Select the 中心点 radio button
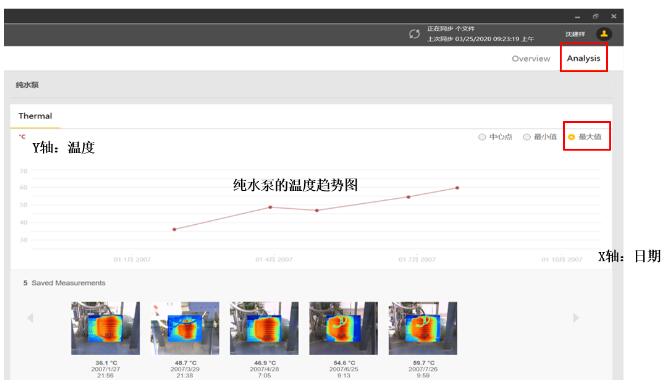 coord(482,137)
